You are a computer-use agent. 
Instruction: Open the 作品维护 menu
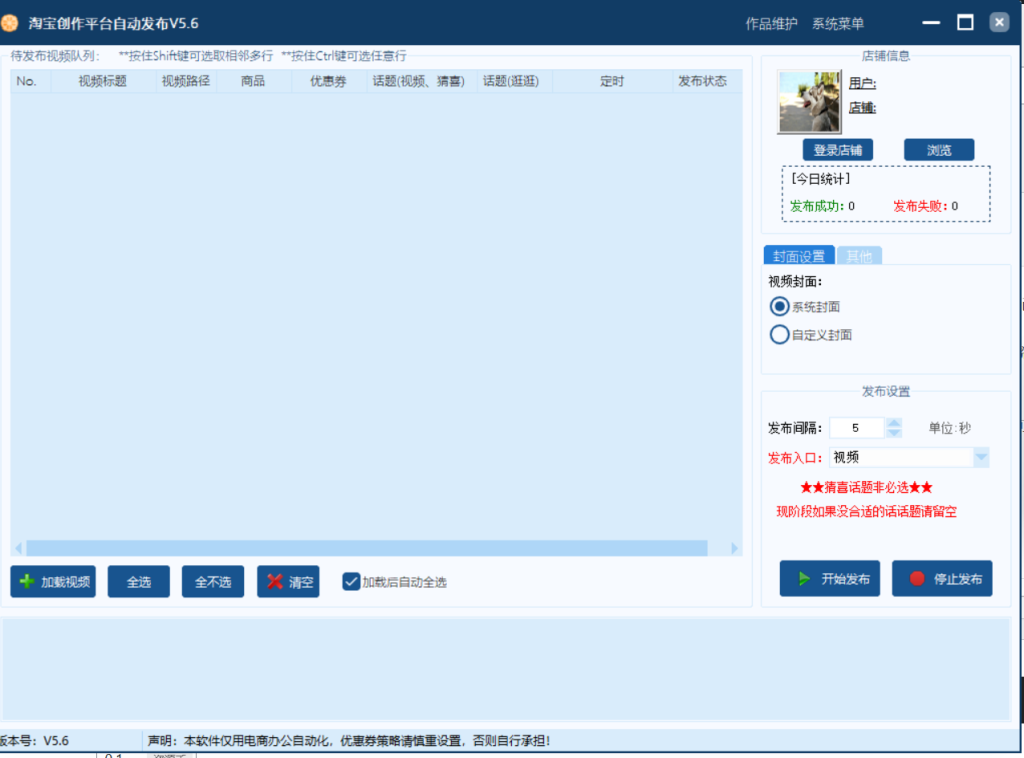pos(771,23)
